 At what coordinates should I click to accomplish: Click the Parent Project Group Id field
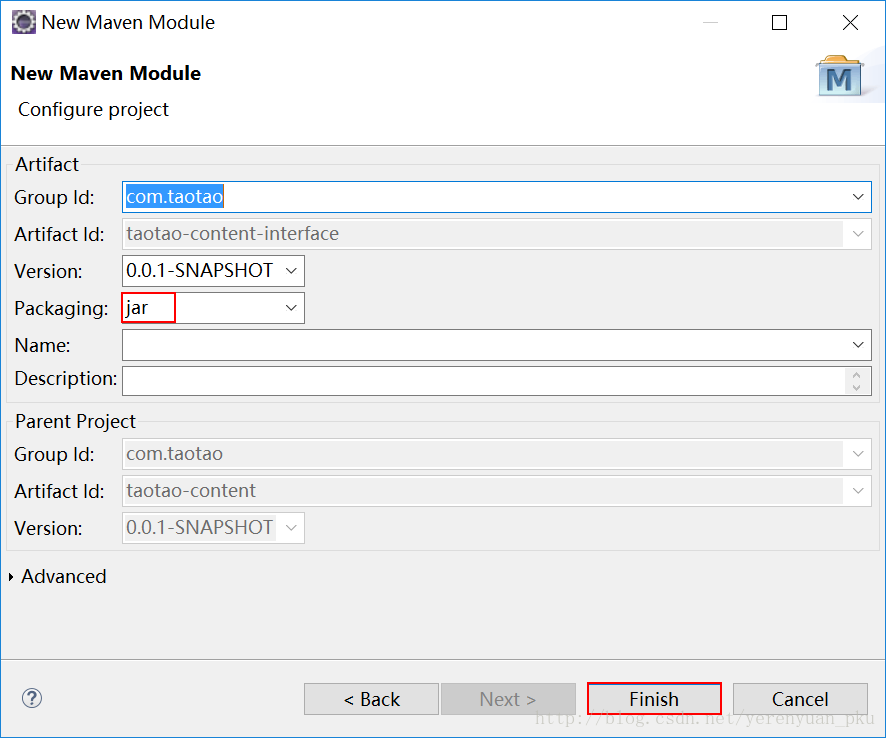pos(497,454)
